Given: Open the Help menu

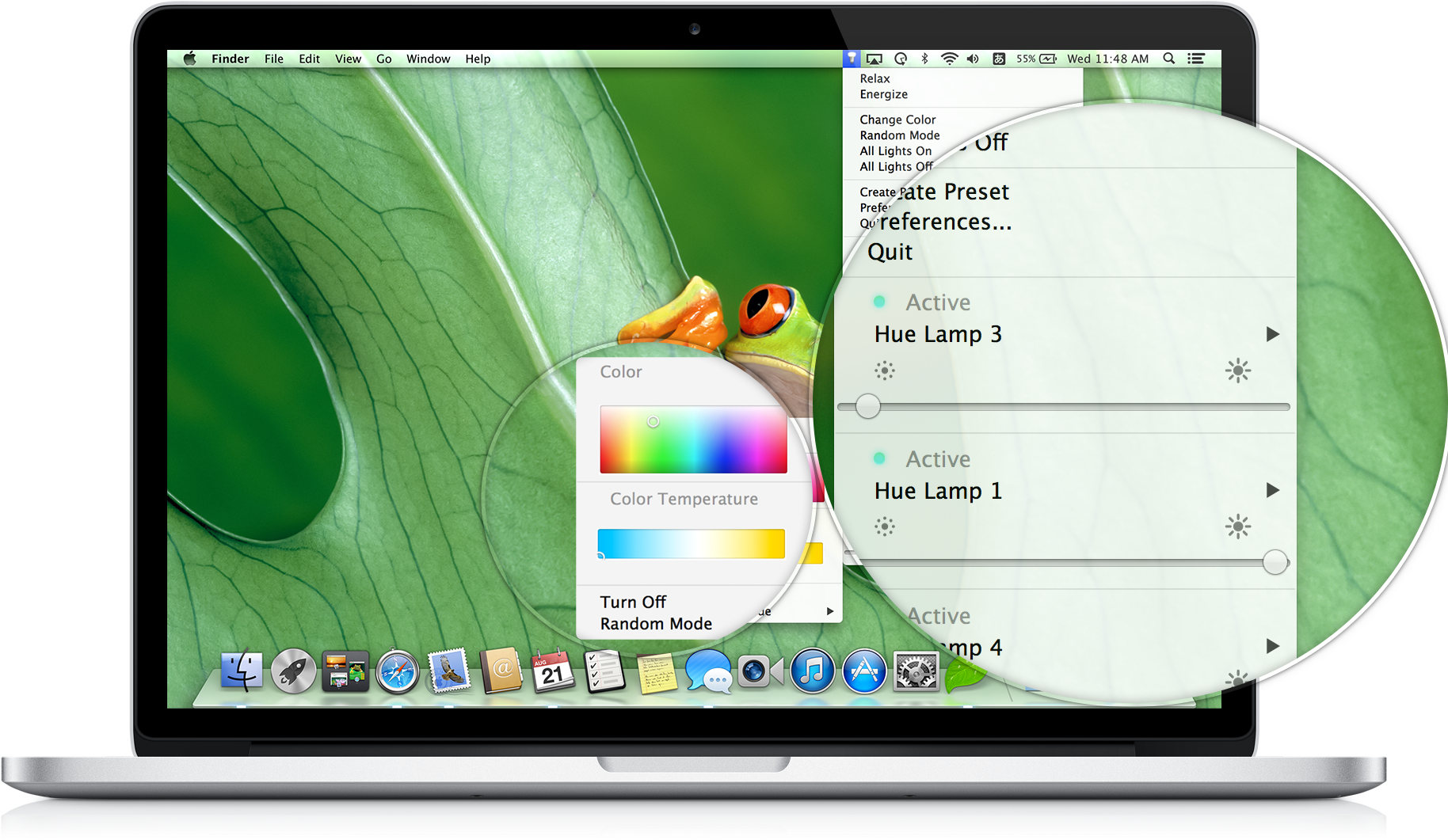Looking at the screenshot, I should coord(478,59).
